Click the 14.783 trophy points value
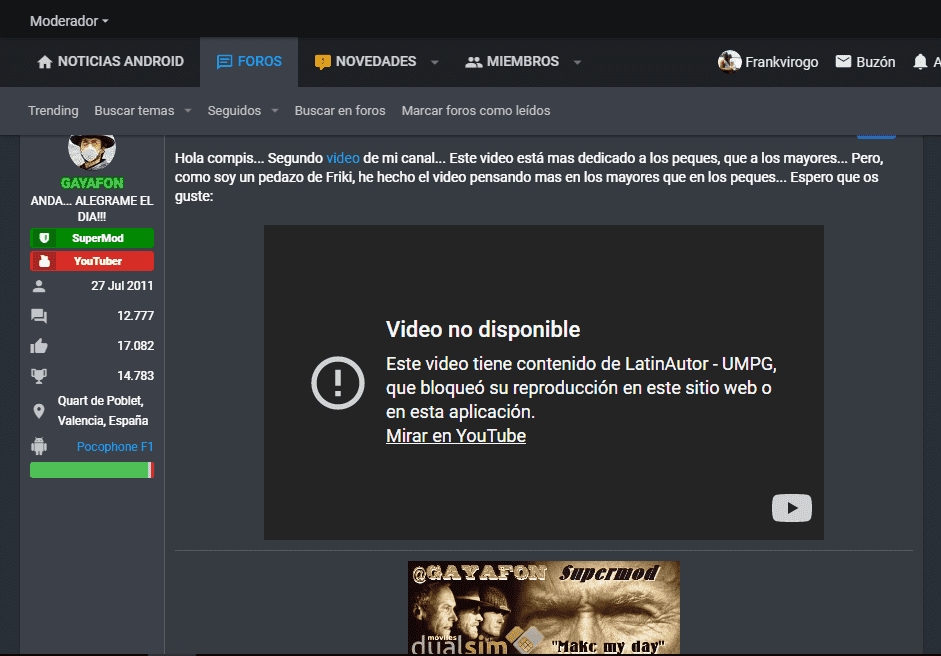The image size is (941, 656). pyautogui.click(x=136, y=376)
